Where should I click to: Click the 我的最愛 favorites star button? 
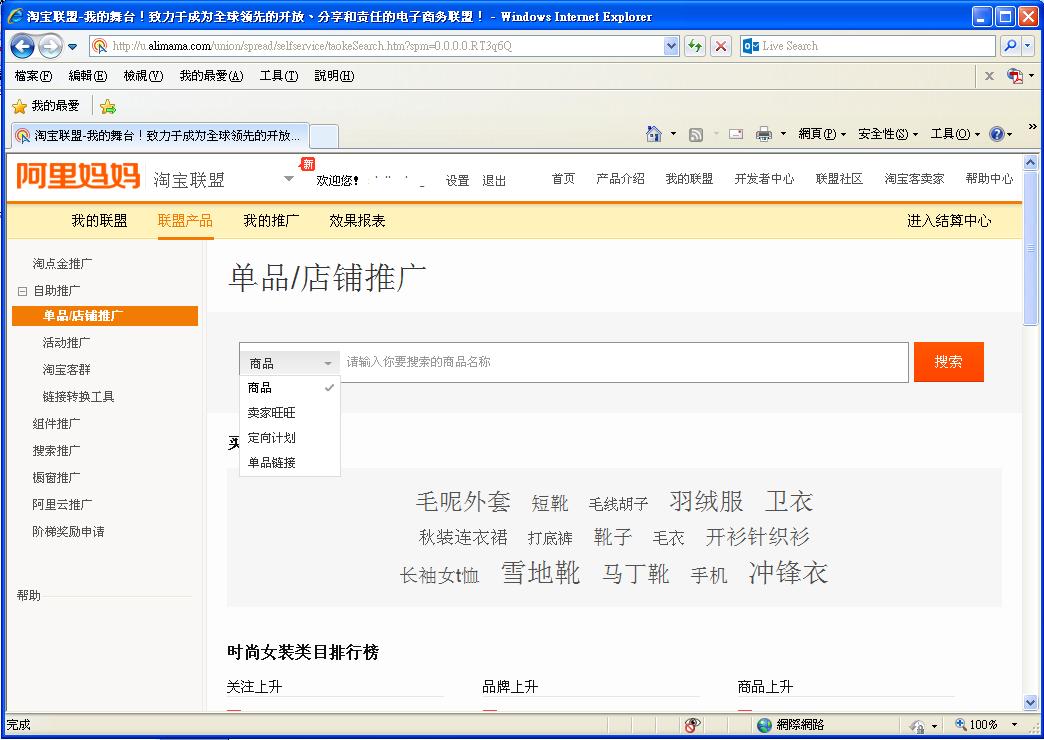[x=46, y=106]
